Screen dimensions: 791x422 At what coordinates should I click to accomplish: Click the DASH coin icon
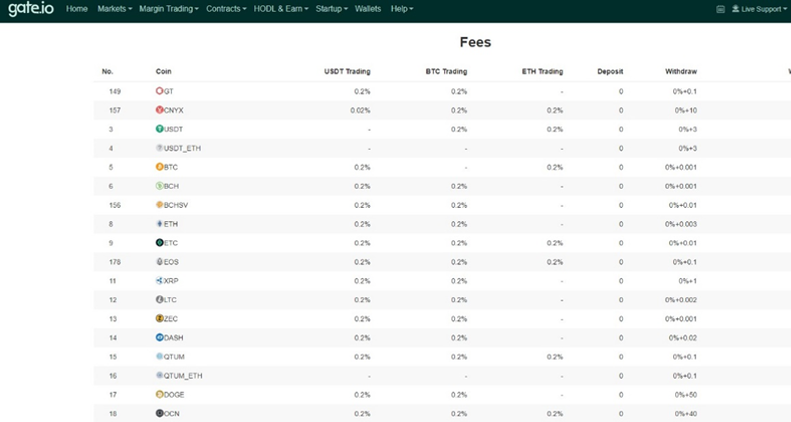click(x=159, y=337)
